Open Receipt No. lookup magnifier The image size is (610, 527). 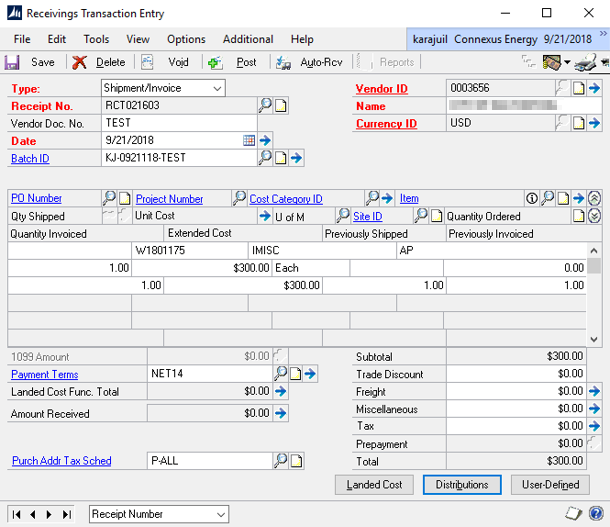pyautogui.click(x=265, y=105)
